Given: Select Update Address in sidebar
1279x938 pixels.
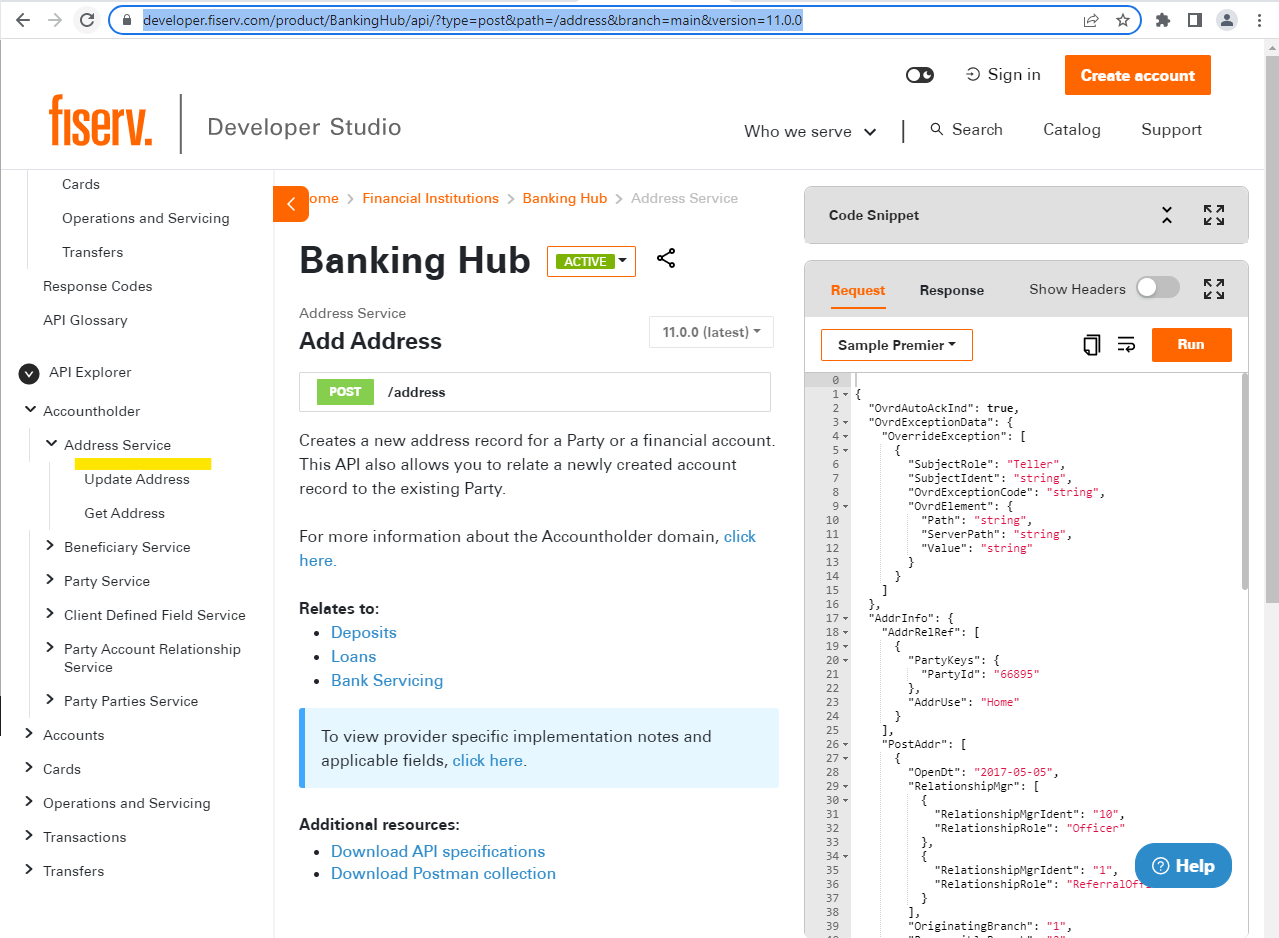Looking at the screenshot, I should pyautogui.click(x=137, y=479).
